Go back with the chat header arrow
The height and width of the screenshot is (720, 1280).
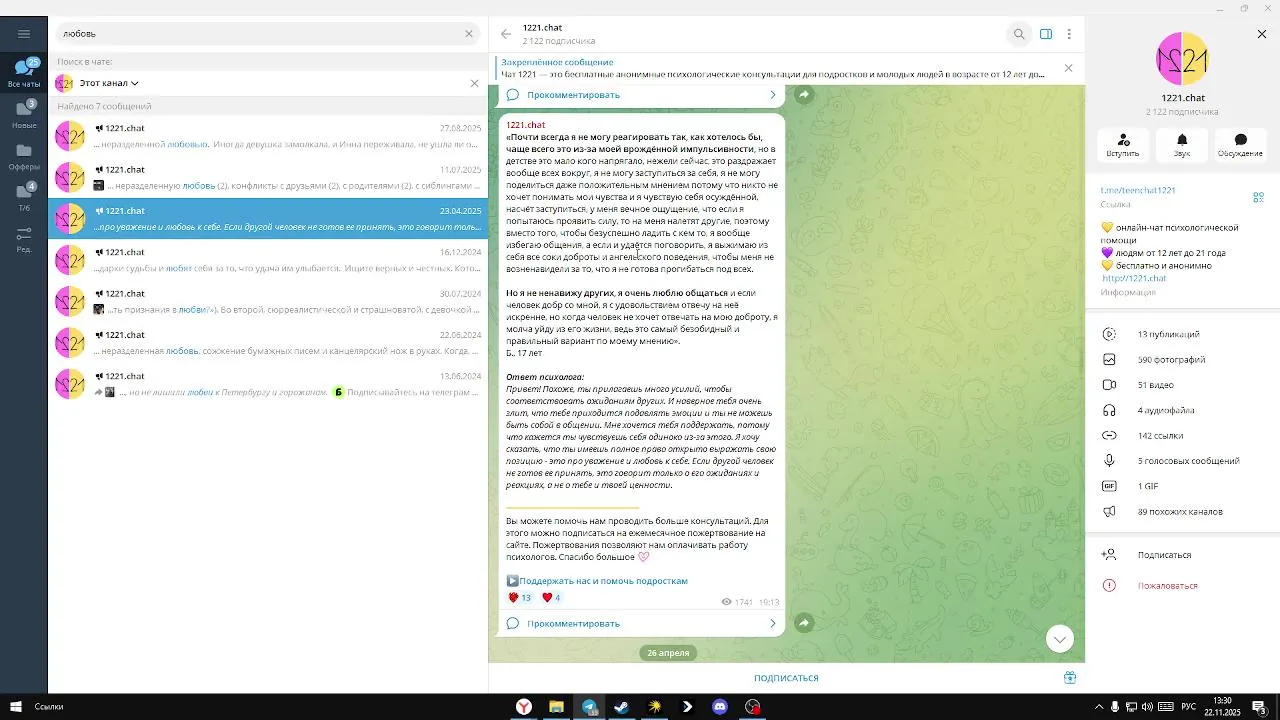tap(506, 34)
